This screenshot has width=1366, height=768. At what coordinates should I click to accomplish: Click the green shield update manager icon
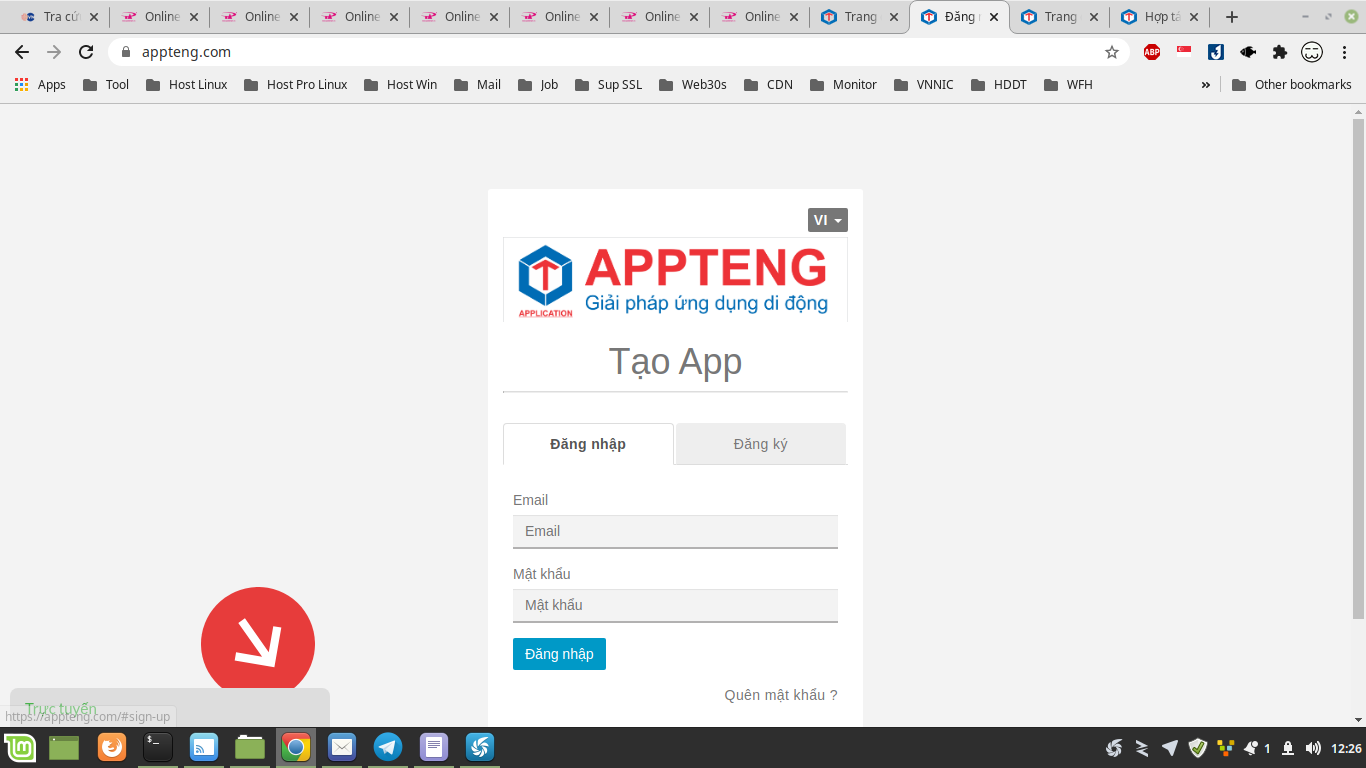[x=1197, y=748]
